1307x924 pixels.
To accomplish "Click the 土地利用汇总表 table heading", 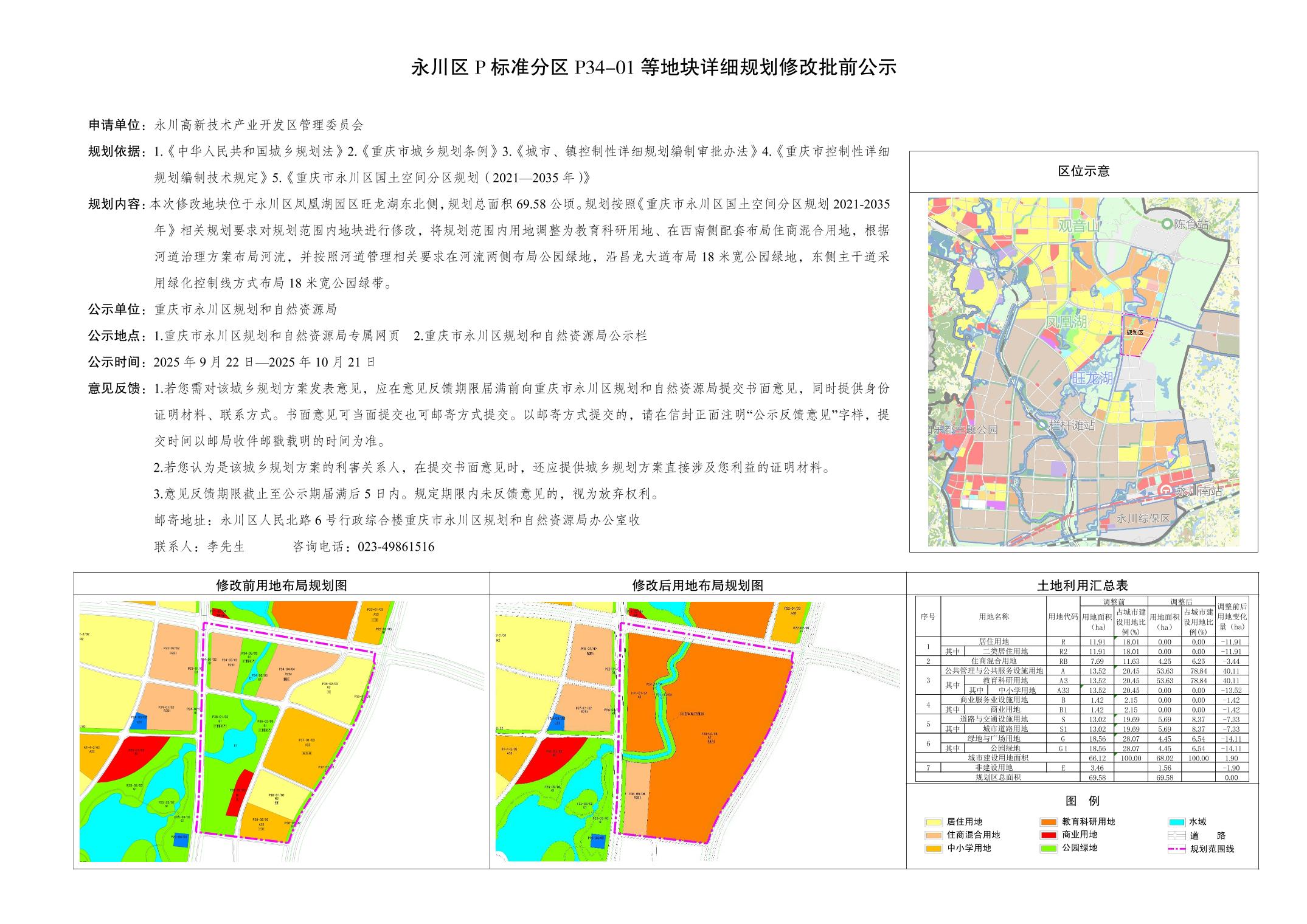I will click(x=1082, y=585).
